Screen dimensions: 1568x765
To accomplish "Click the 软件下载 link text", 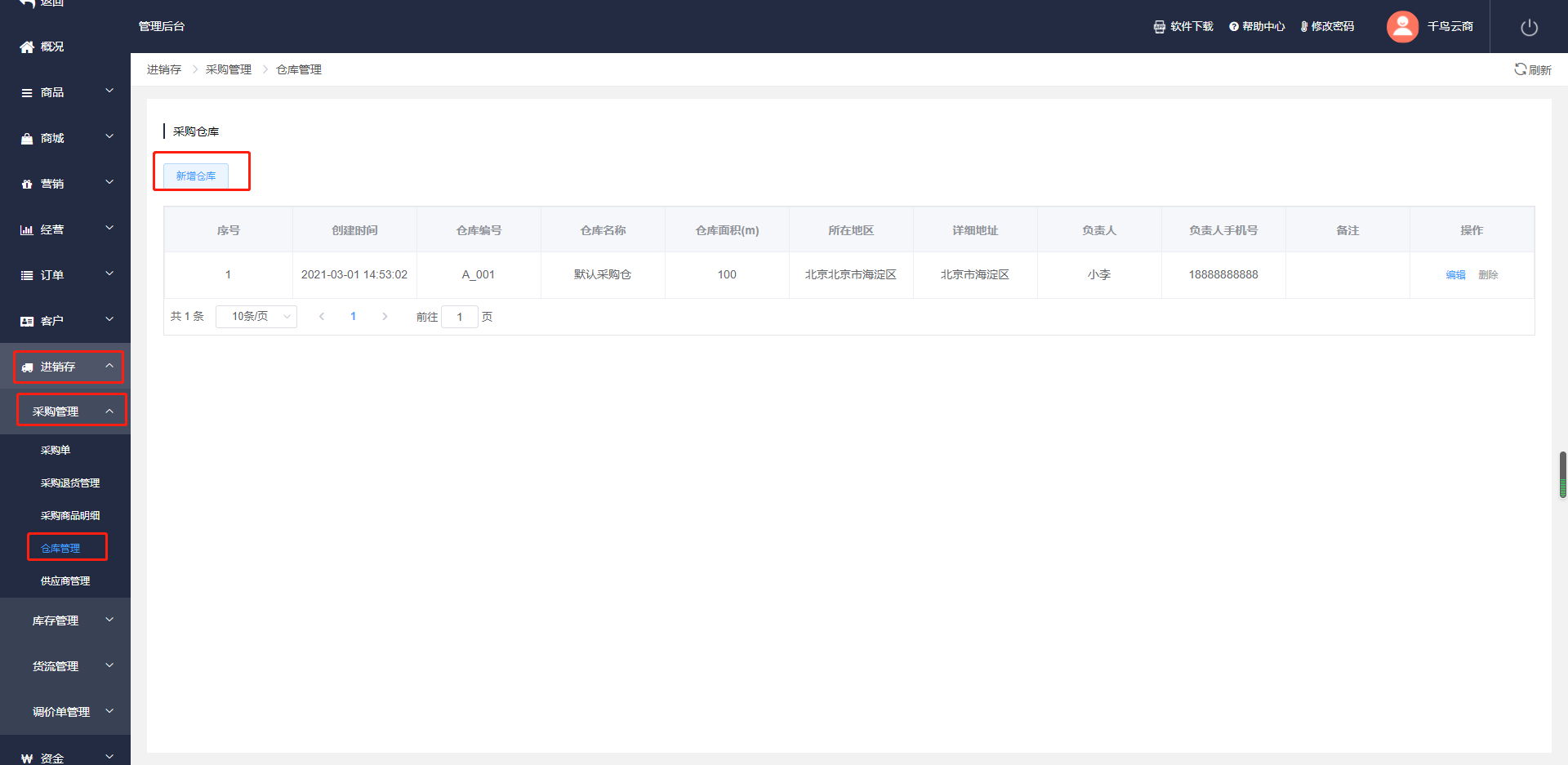I will point(1192,27).
